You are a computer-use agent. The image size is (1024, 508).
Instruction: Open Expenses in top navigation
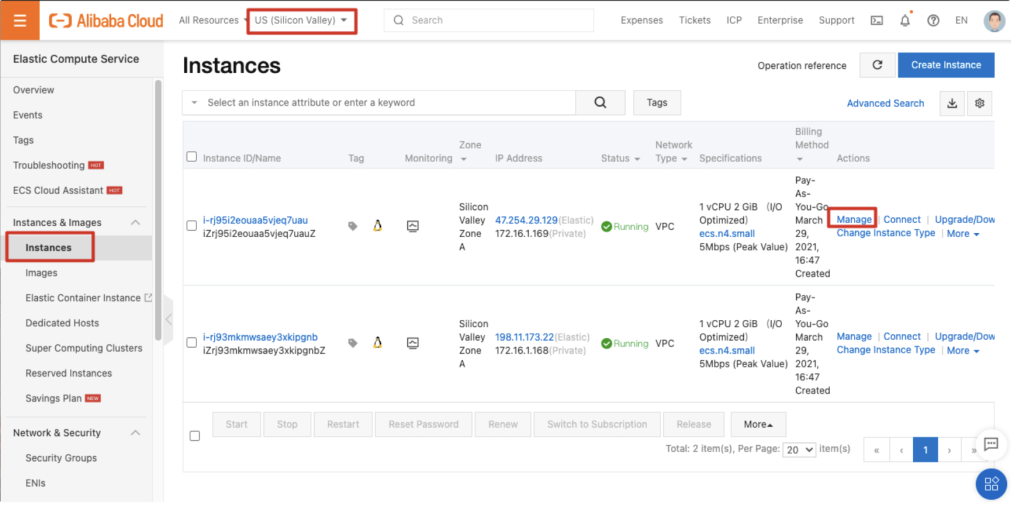(641, 20)
